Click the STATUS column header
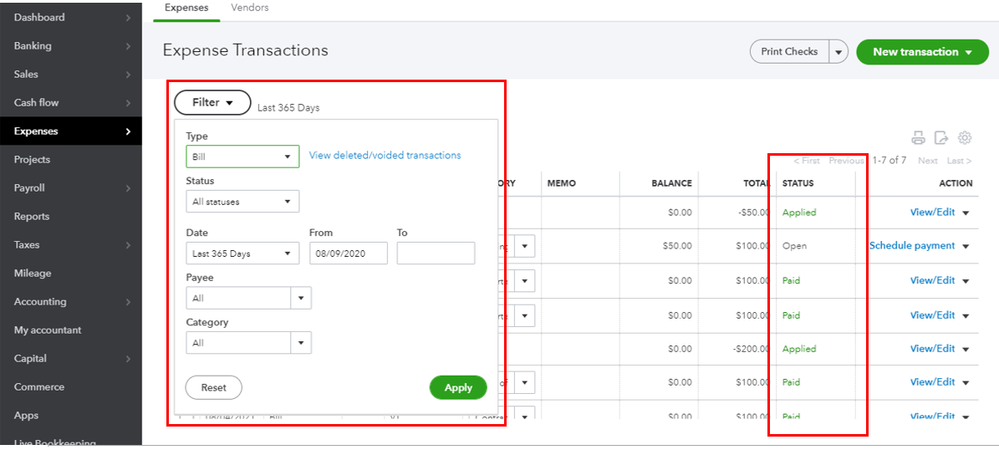Image resolution: width=999 pixels, height=451 pixels. (798, 183)
